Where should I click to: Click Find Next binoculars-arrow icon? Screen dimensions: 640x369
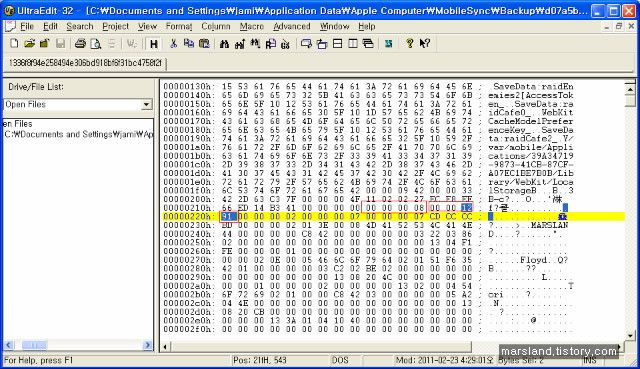point(240,43)
